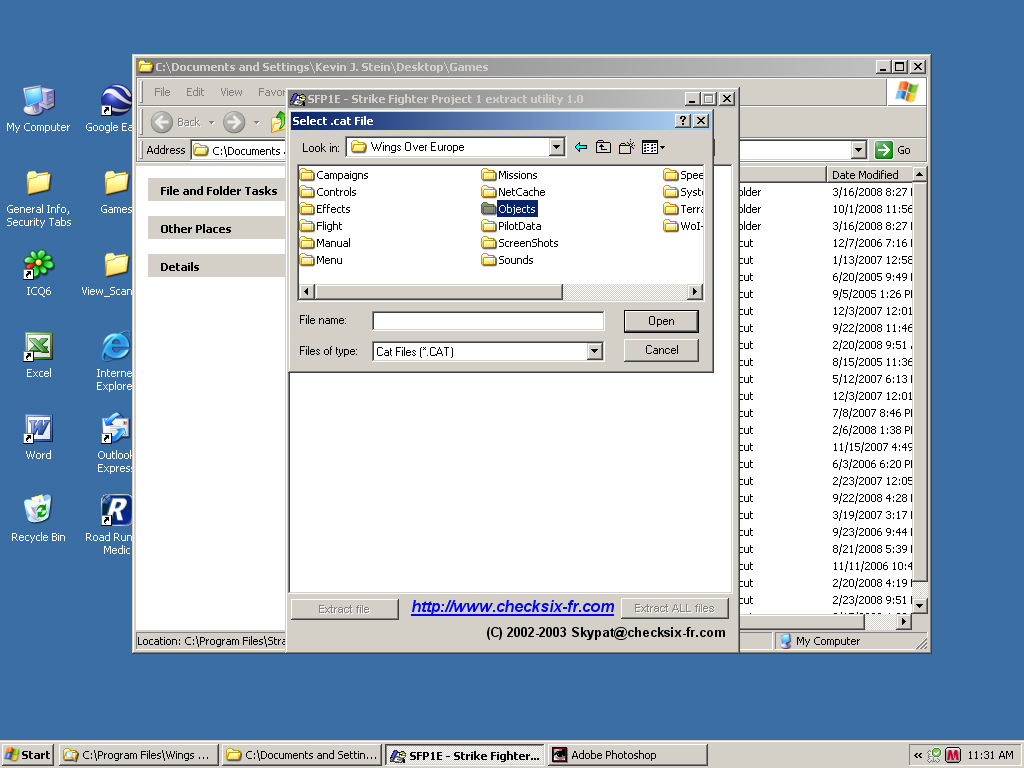1024x768 pixels.
Task: Switch to Adobe Photoshop taskbar button
Action: click(627, 755)
